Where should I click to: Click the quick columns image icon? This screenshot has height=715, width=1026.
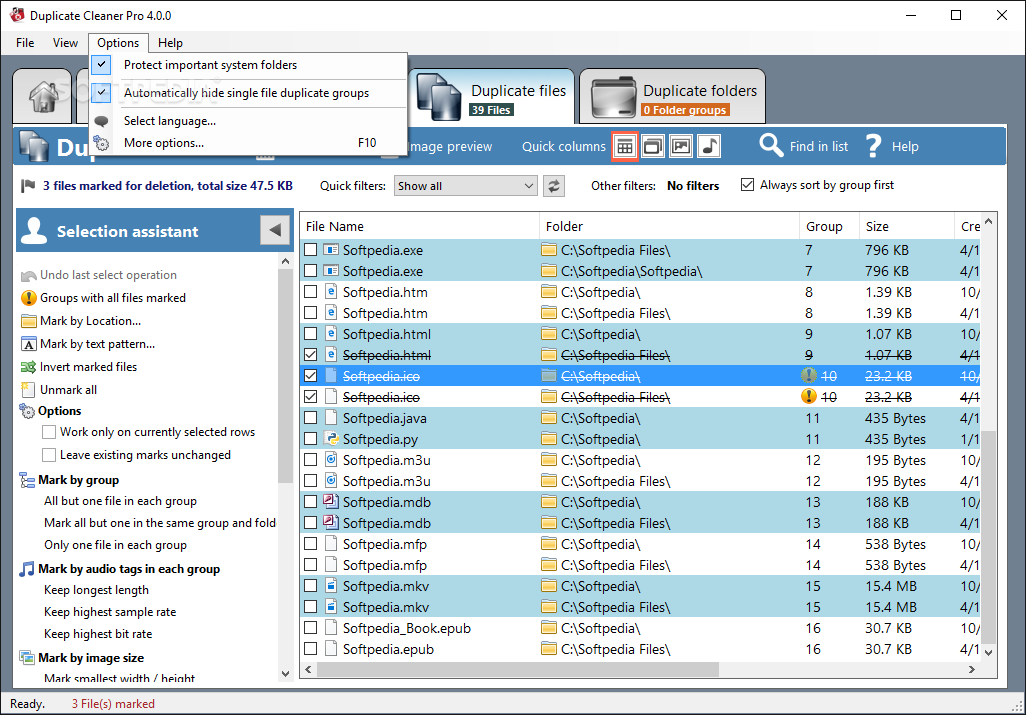[x=681, y=147]
